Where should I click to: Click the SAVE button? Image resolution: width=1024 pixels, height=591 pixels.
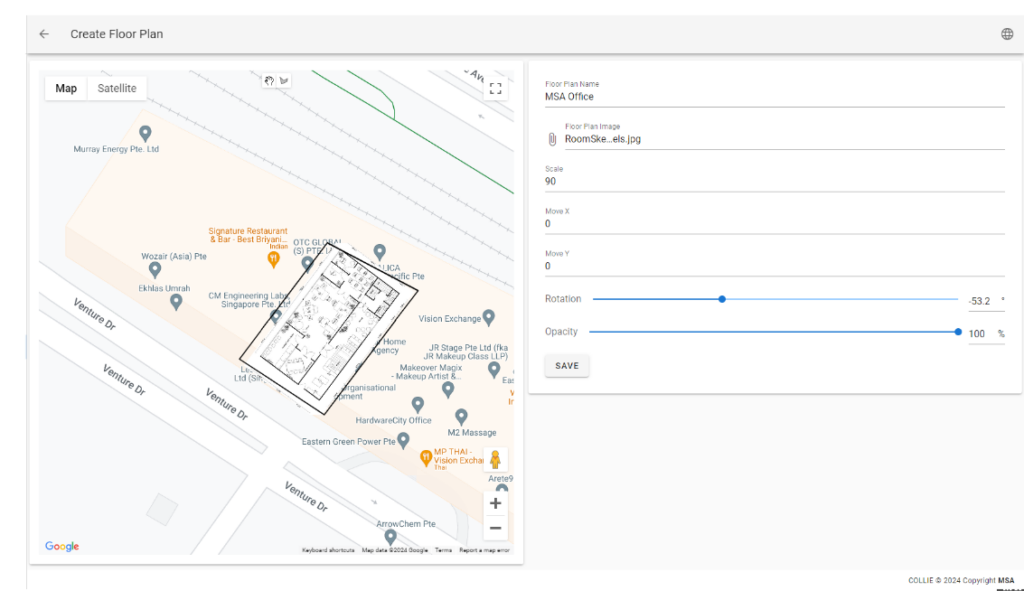point(567,366)
